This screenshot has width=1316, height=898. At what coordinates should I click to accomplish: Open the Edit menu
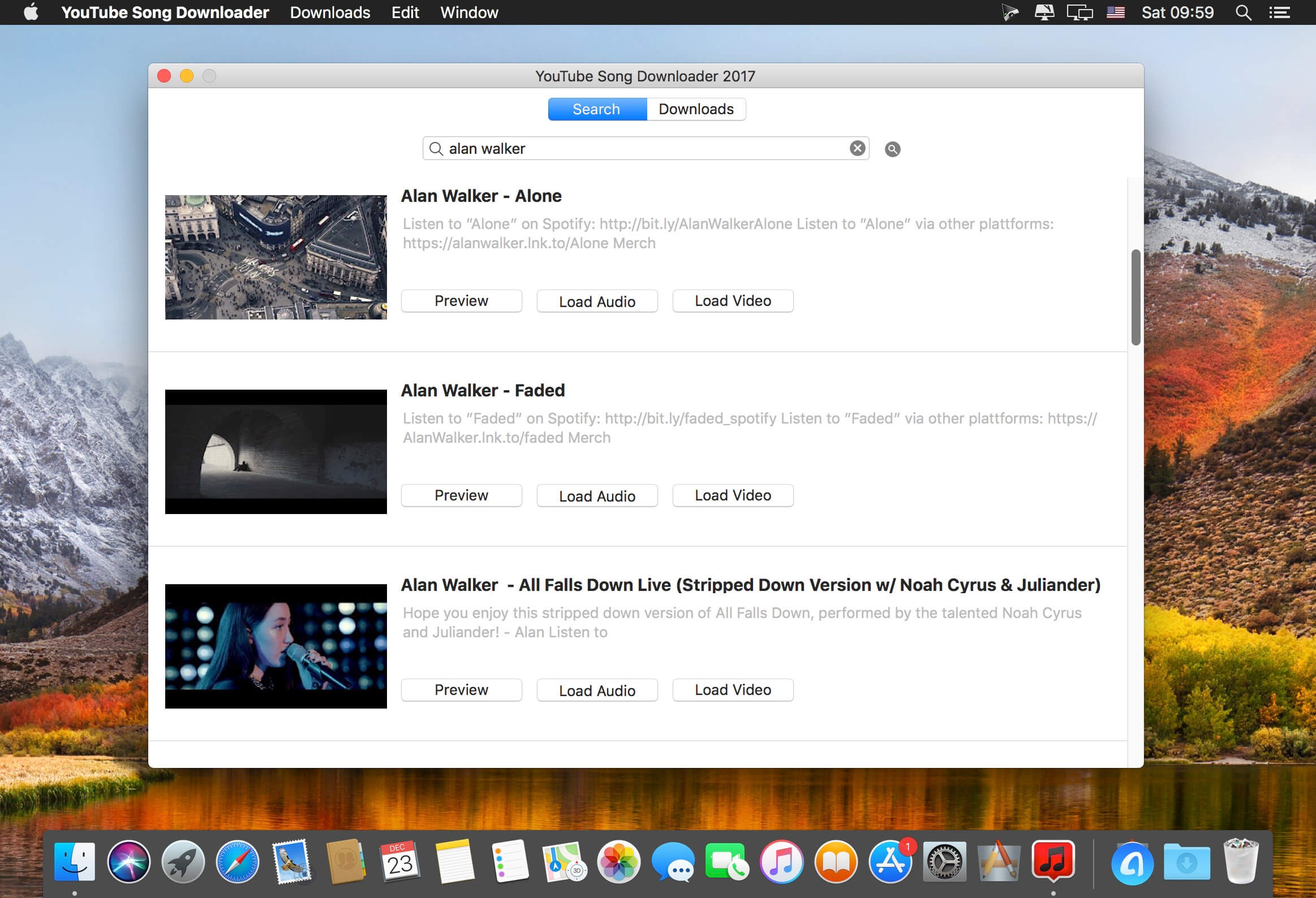[x=406, y=12]
